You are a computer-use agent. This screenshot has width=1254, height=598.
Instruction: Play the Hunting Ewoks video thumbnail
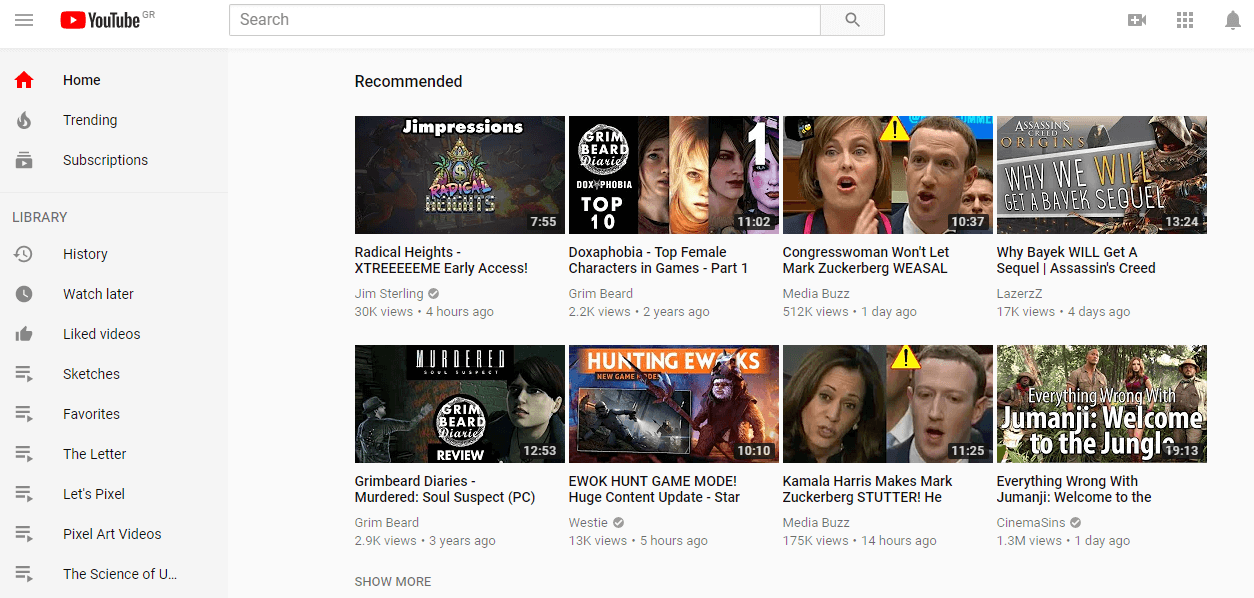674,404
